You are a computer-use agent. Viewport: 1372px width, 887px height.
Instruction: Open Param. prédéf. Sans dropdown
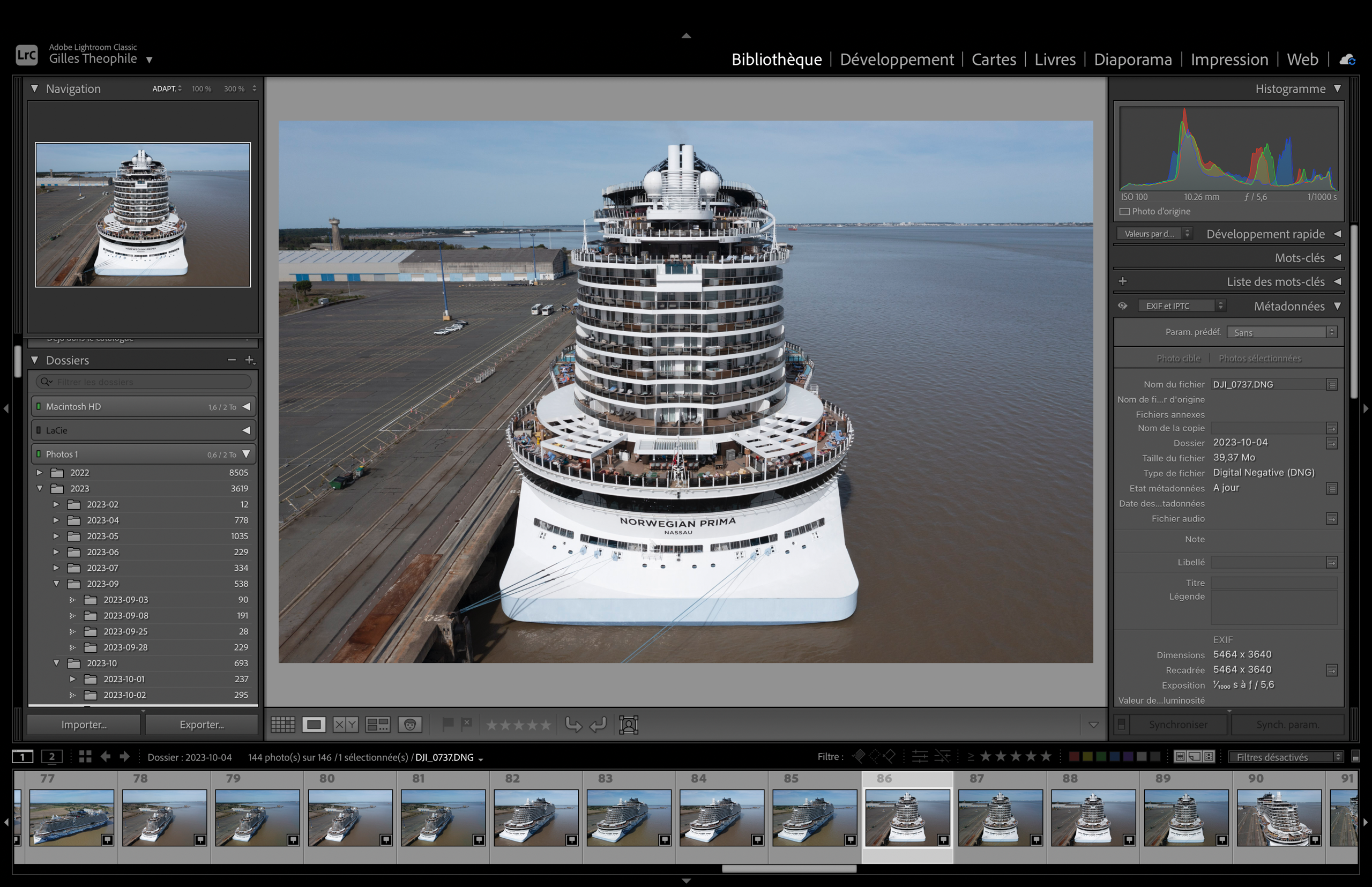pyautogui.click(x=1281, y=332)
